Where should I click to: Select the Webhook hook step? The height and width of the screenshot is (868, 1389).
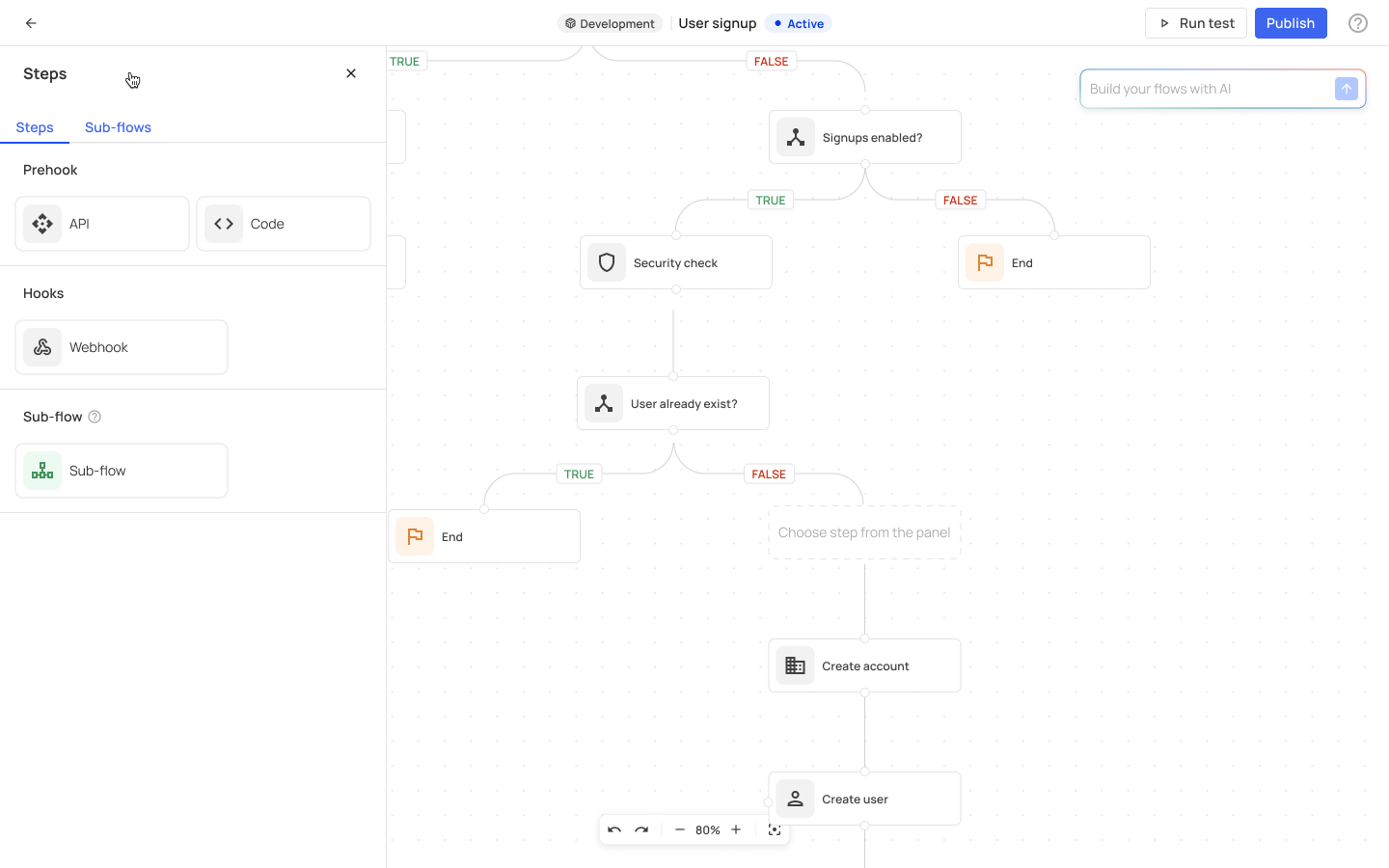coord(121,346)
